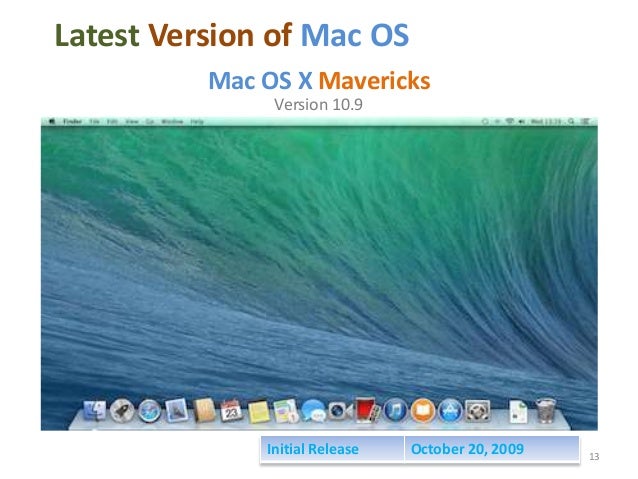The width and height of the screenshot is (638, 479).
Task: Click the 'Version 10.9' subtitle
Action: (x=318, y=105)
